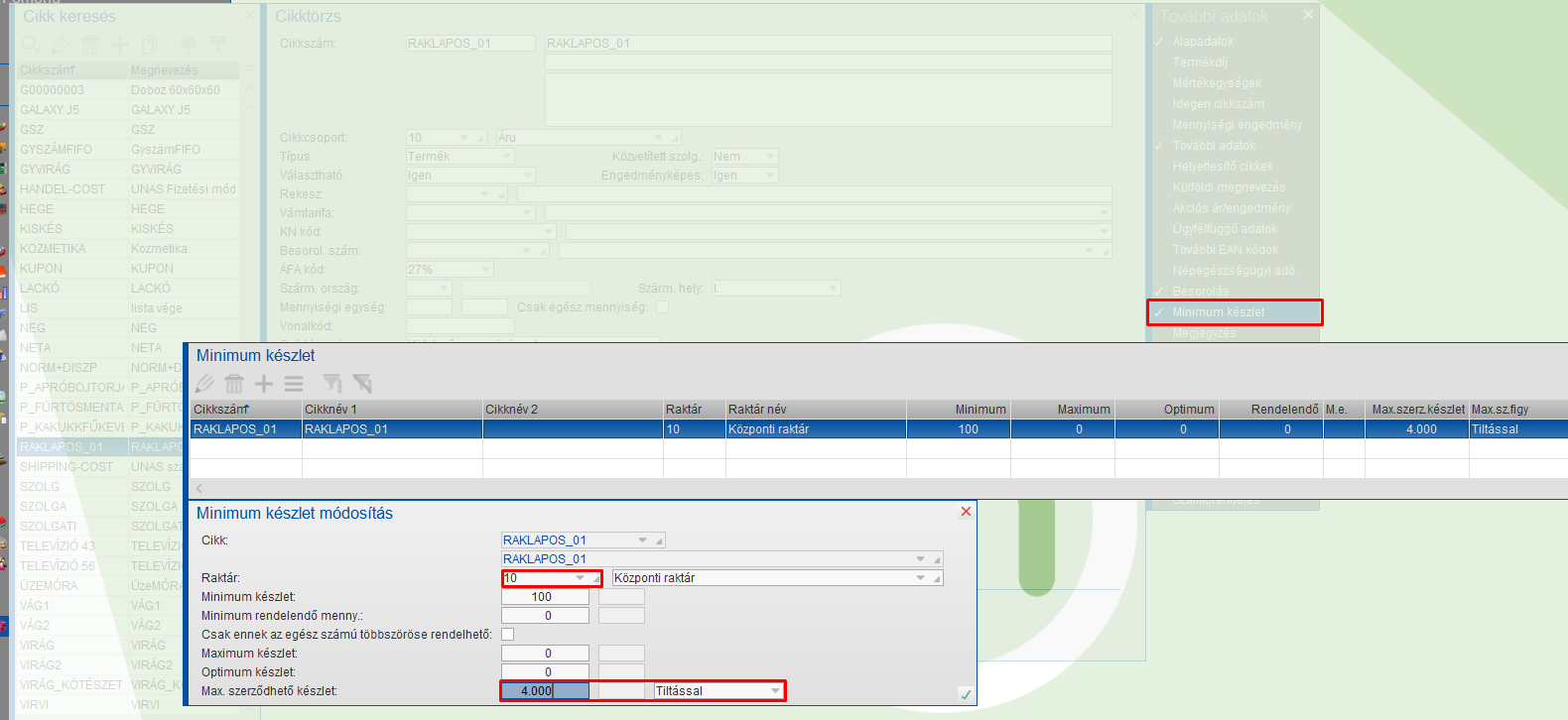Toggle 'Csak ennek az egész számú többszöröse rendelhető' checkbox
Image resolution: width=1568 pixels, height=720 pixels.
(508, 635)
